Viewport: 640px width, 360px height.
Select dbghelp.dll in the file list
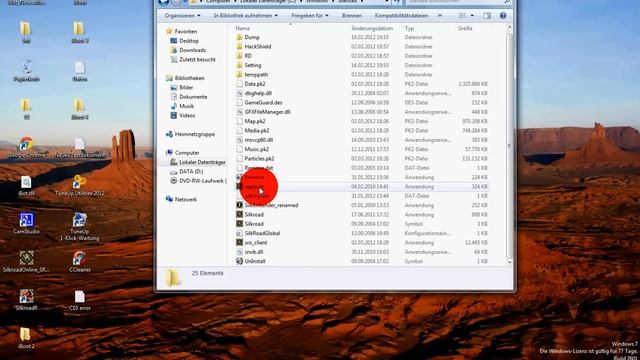point(258,93)
